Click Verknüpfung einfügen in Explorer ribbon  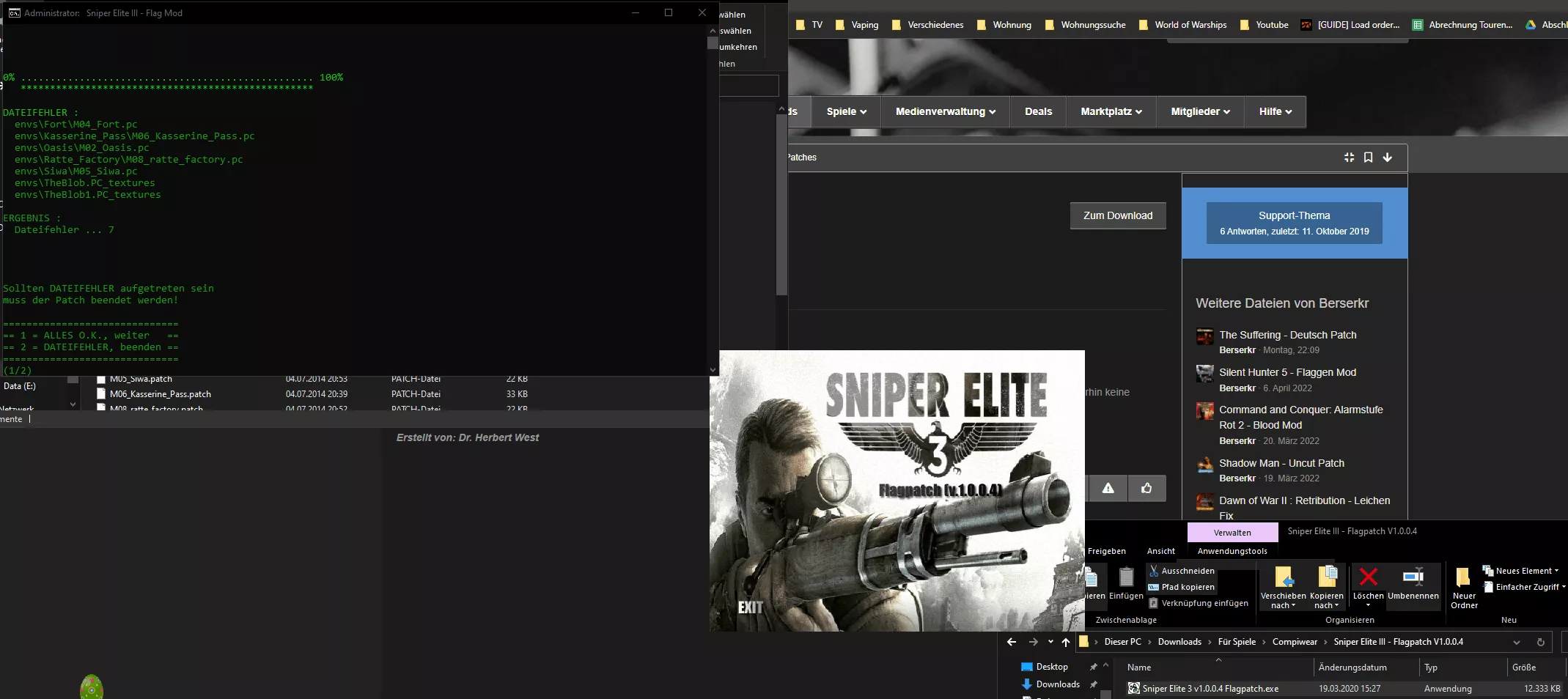pyautogui.click(x=1199, y=603)
